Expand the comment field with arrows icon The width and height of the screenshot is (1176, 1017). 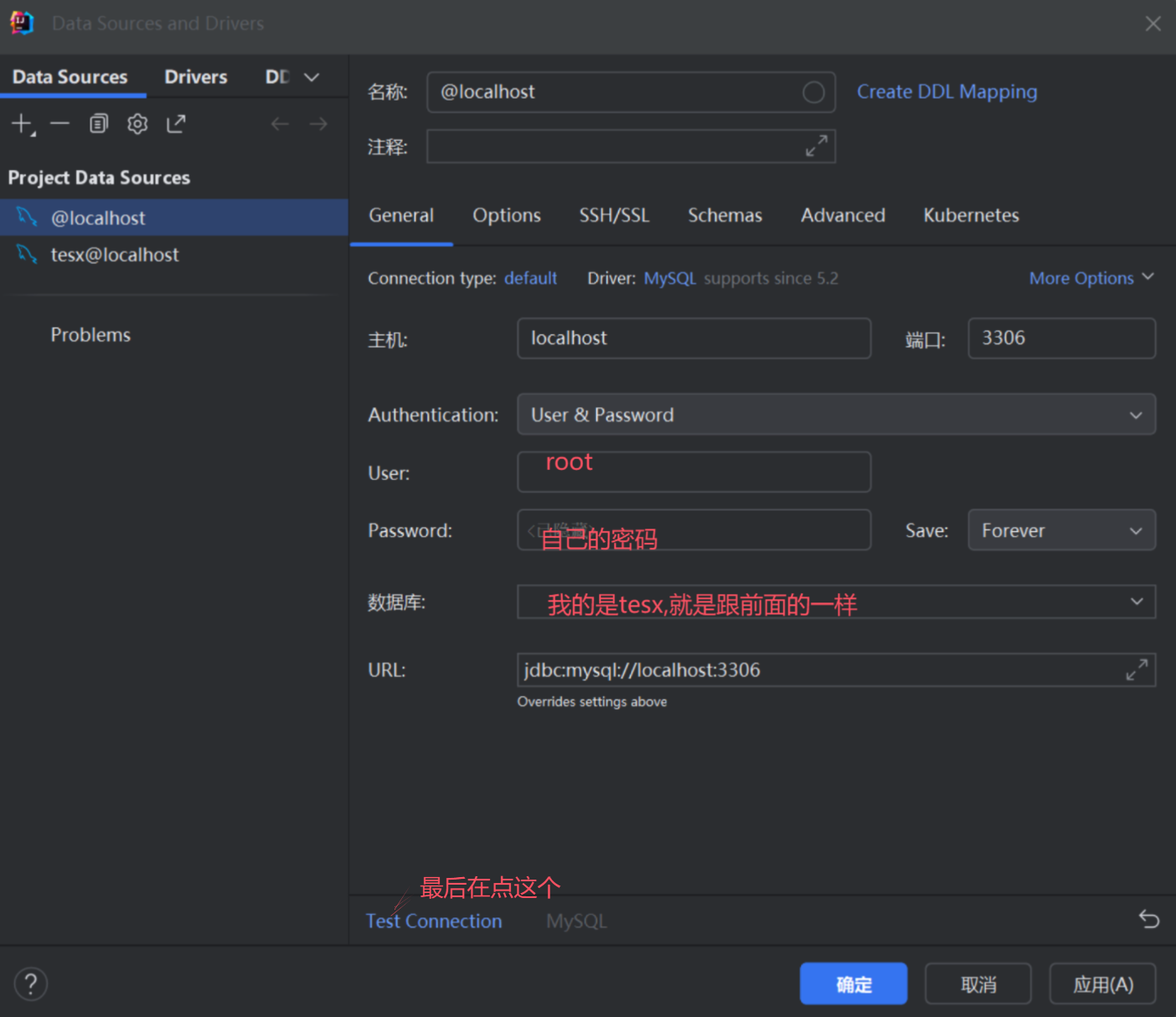click(817, 146)
